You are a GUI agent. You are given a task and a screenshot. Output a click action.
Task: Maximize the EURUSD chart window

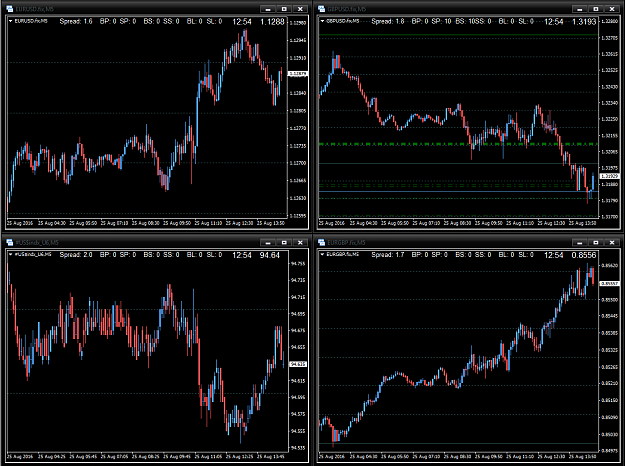(x=284, y=9)
